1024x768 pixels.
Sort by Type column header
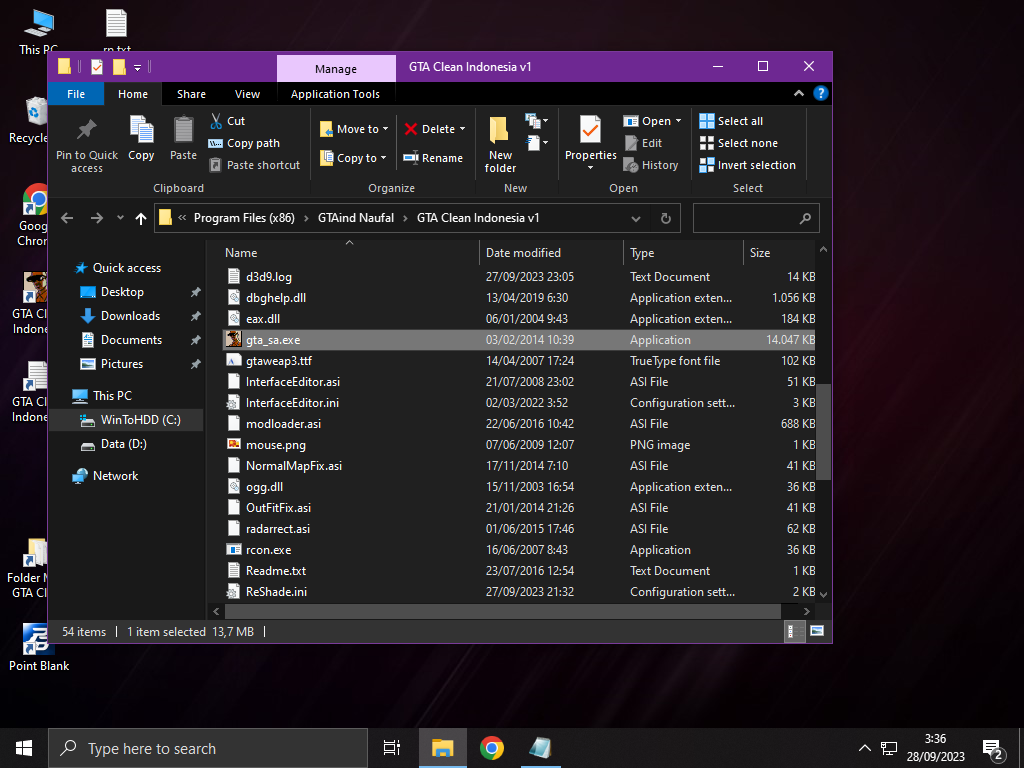coord(642,253)
